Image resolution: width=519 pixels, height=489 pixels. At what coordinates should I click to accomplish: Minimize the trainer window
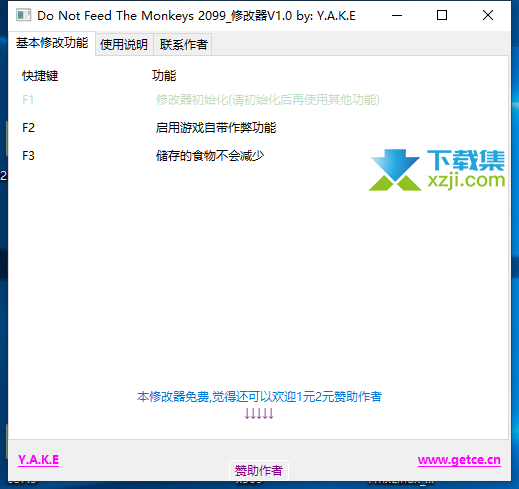pos(397,15)
